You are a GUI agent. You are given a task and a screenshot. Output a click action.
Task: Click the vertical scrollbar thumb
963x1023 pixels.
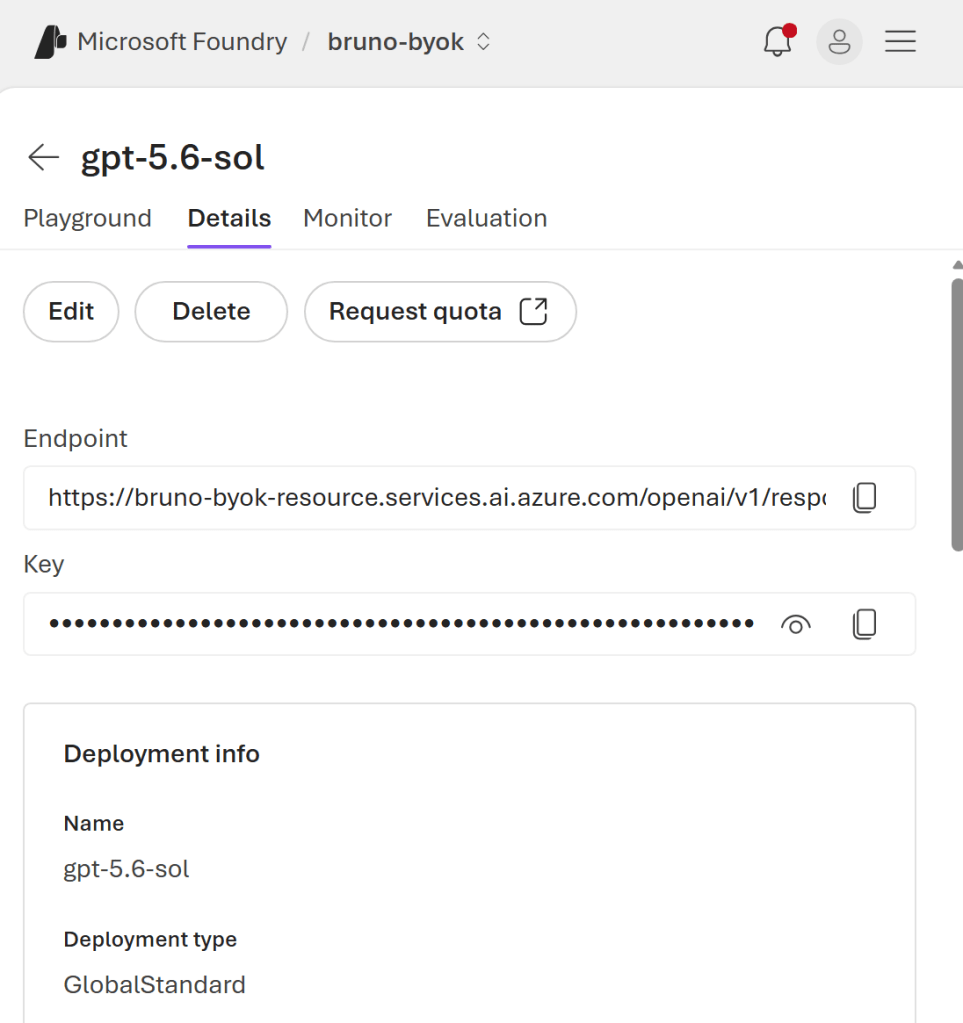(x=957, y=415)
